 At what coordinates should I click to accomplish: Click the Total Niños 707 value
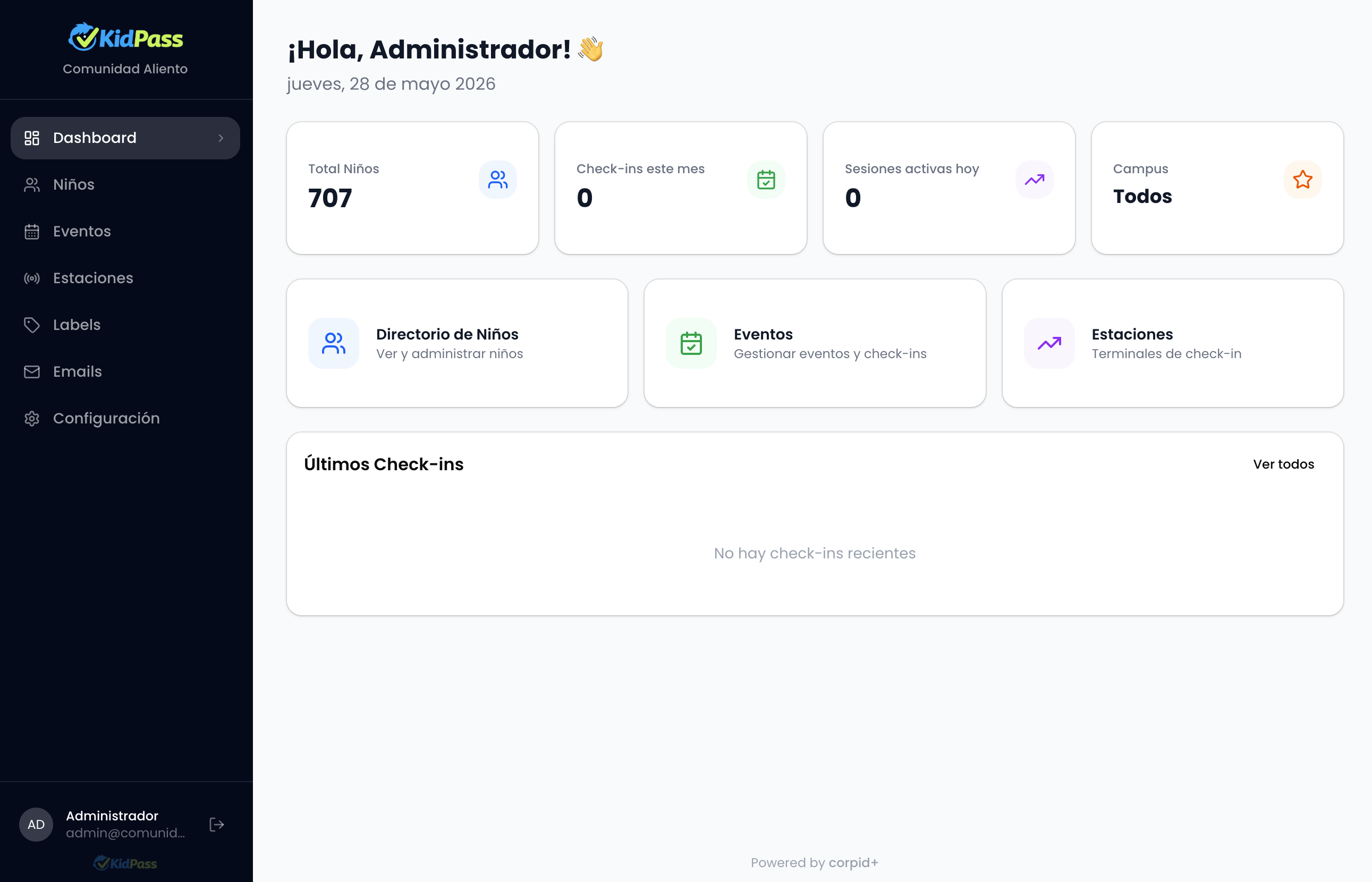(330, 198)
